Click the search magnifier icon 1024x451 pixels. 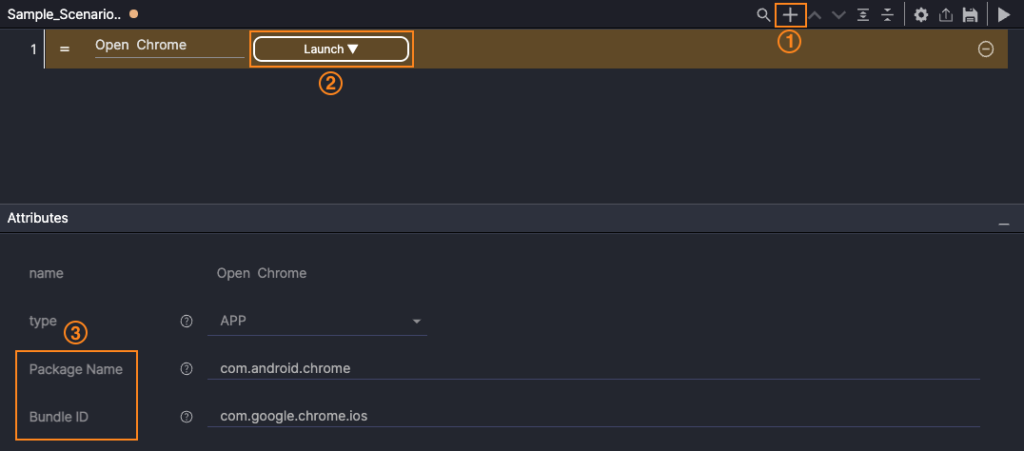coord(763,15)
